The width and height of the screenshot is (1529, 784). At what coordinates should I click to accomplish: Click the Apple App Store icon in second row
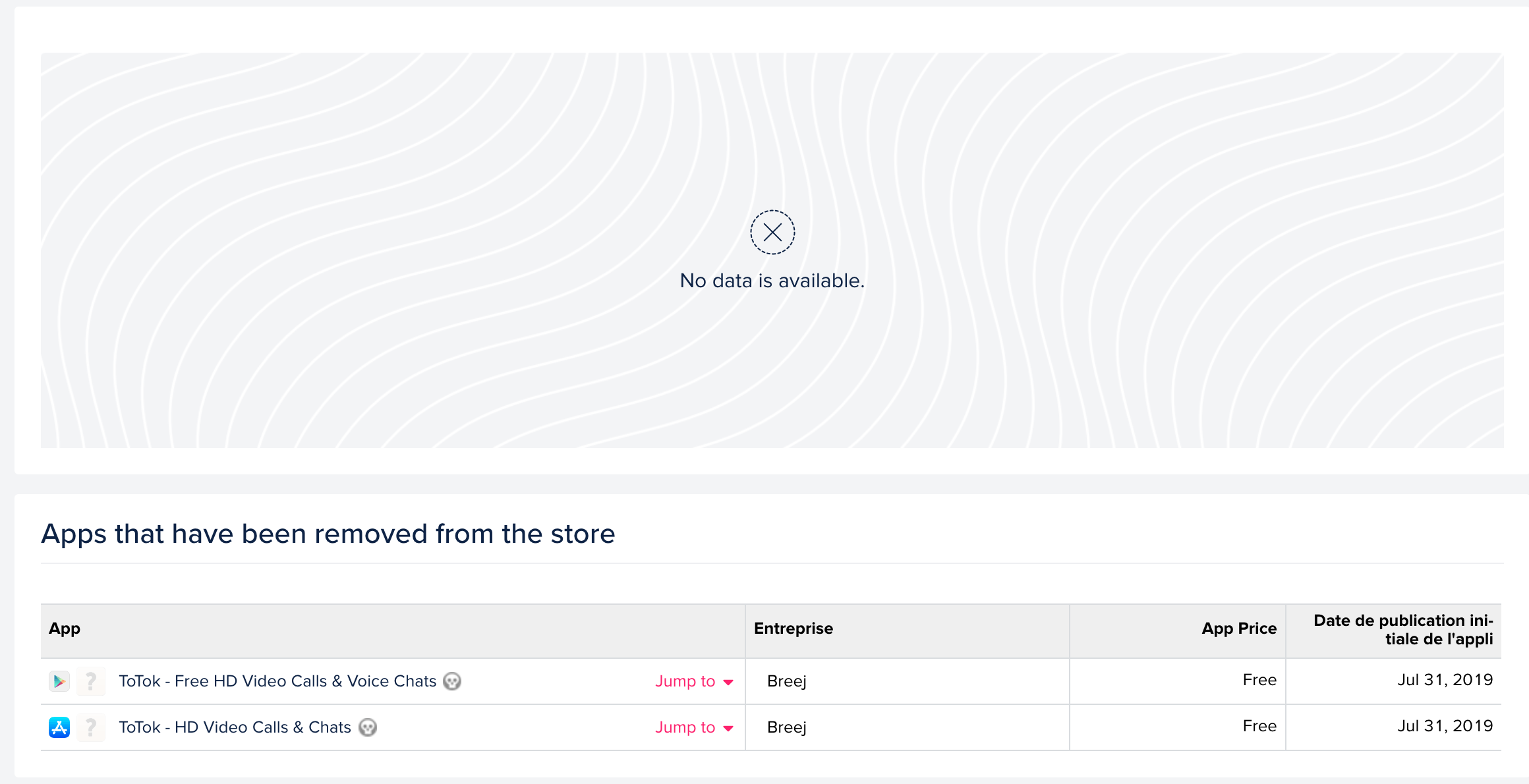tap(59, 727)
